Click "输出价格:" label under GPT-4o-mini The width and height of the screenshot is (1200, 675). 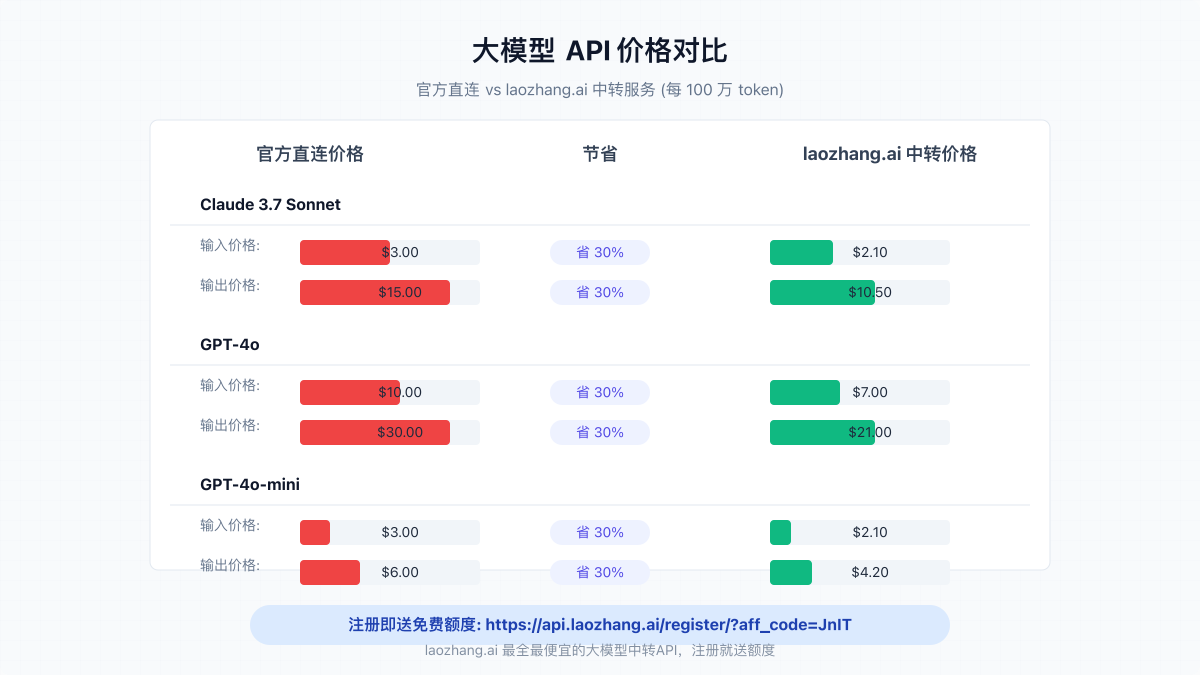pos(230,565)
